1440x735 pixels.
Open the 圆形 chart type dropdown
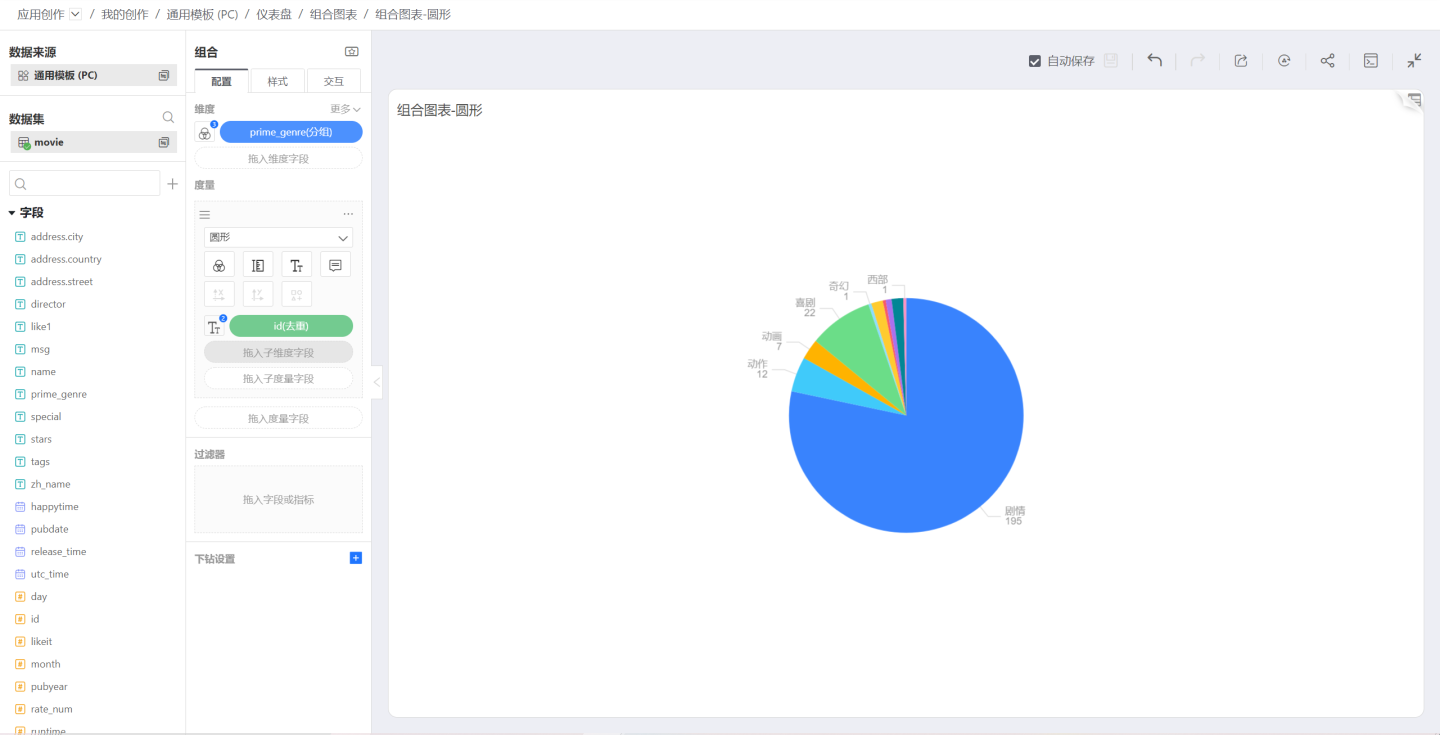[x=278, y=238]
